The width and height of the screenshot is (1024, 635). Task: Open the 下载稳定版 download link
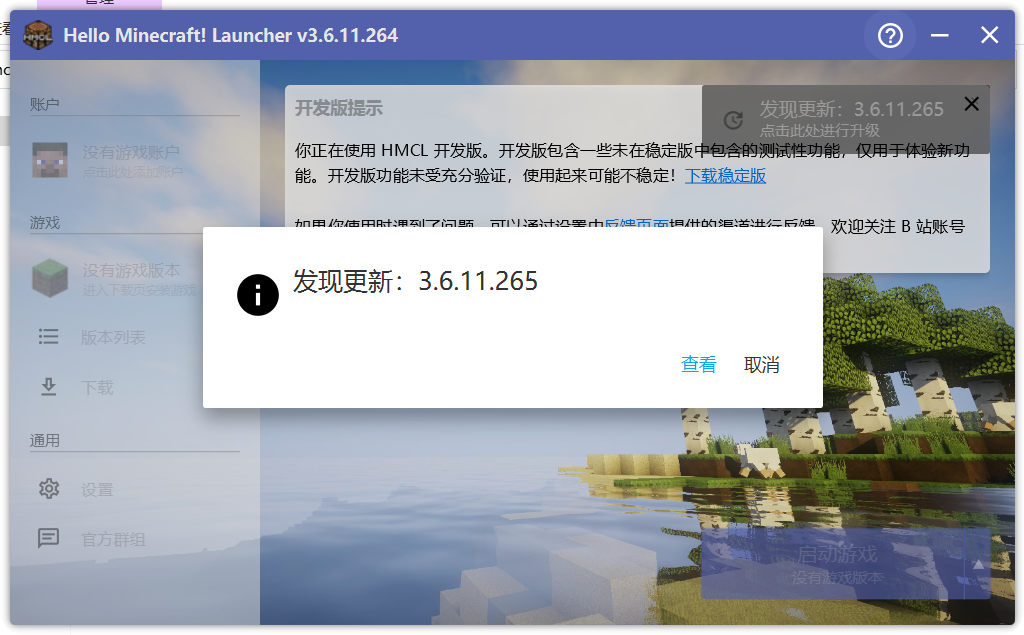[x=725, y=176]
